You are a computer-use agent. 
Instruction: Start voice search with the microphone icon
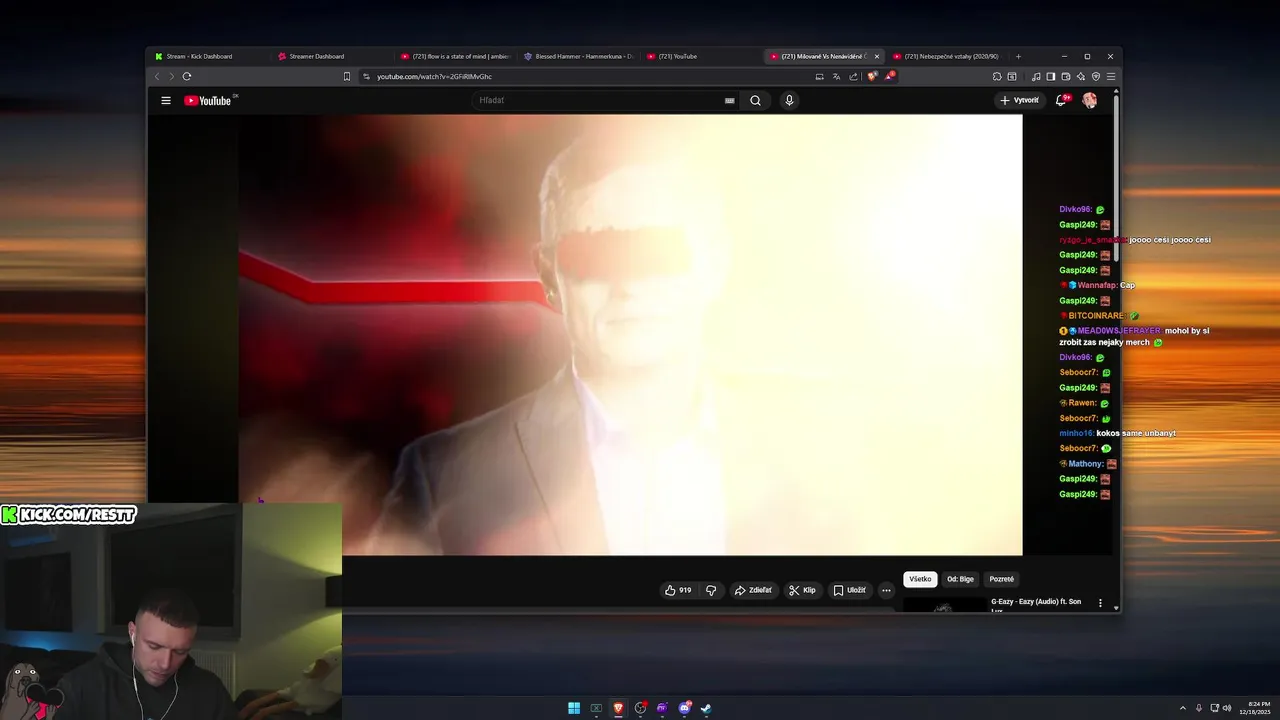pyautogui.click(x=789, y=100)
